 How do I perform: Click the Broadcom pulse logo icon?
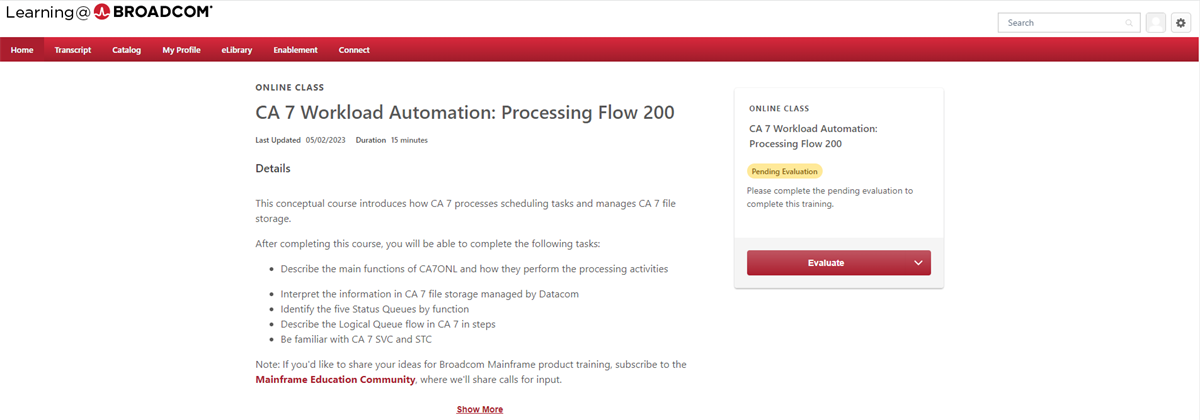click(102, 12)
